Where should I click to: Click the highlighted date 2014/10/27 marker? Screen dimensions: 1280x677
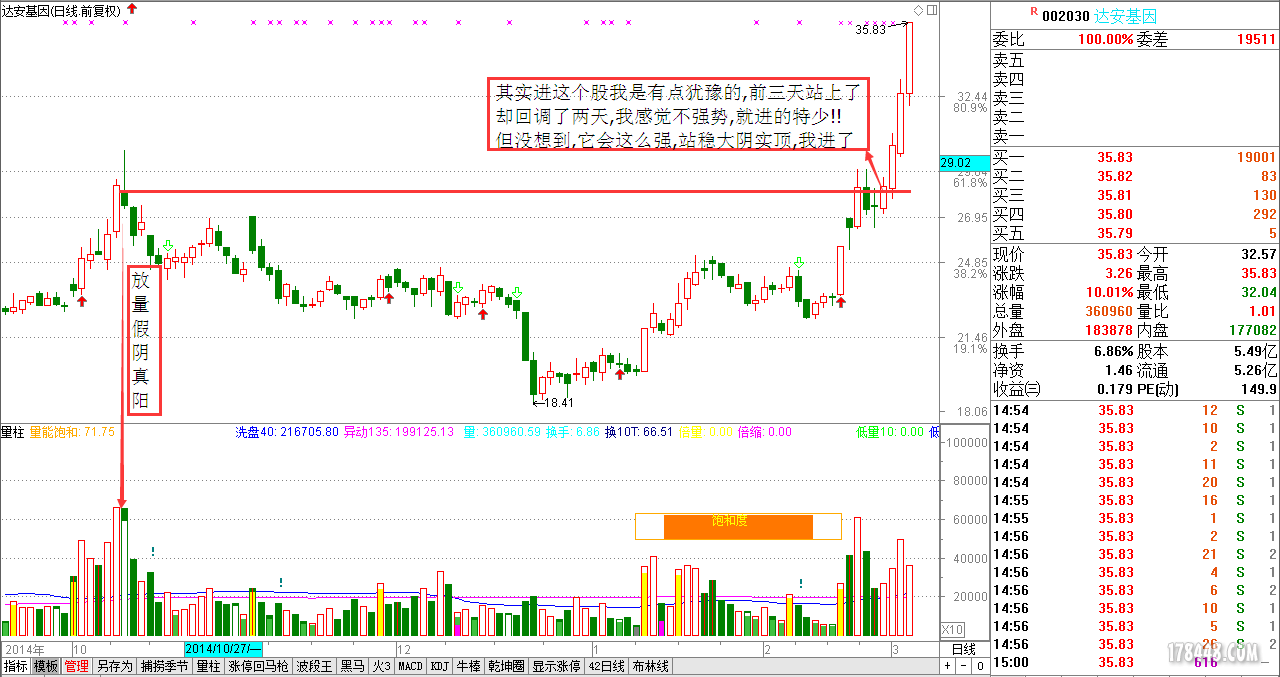tap(223, 648)
